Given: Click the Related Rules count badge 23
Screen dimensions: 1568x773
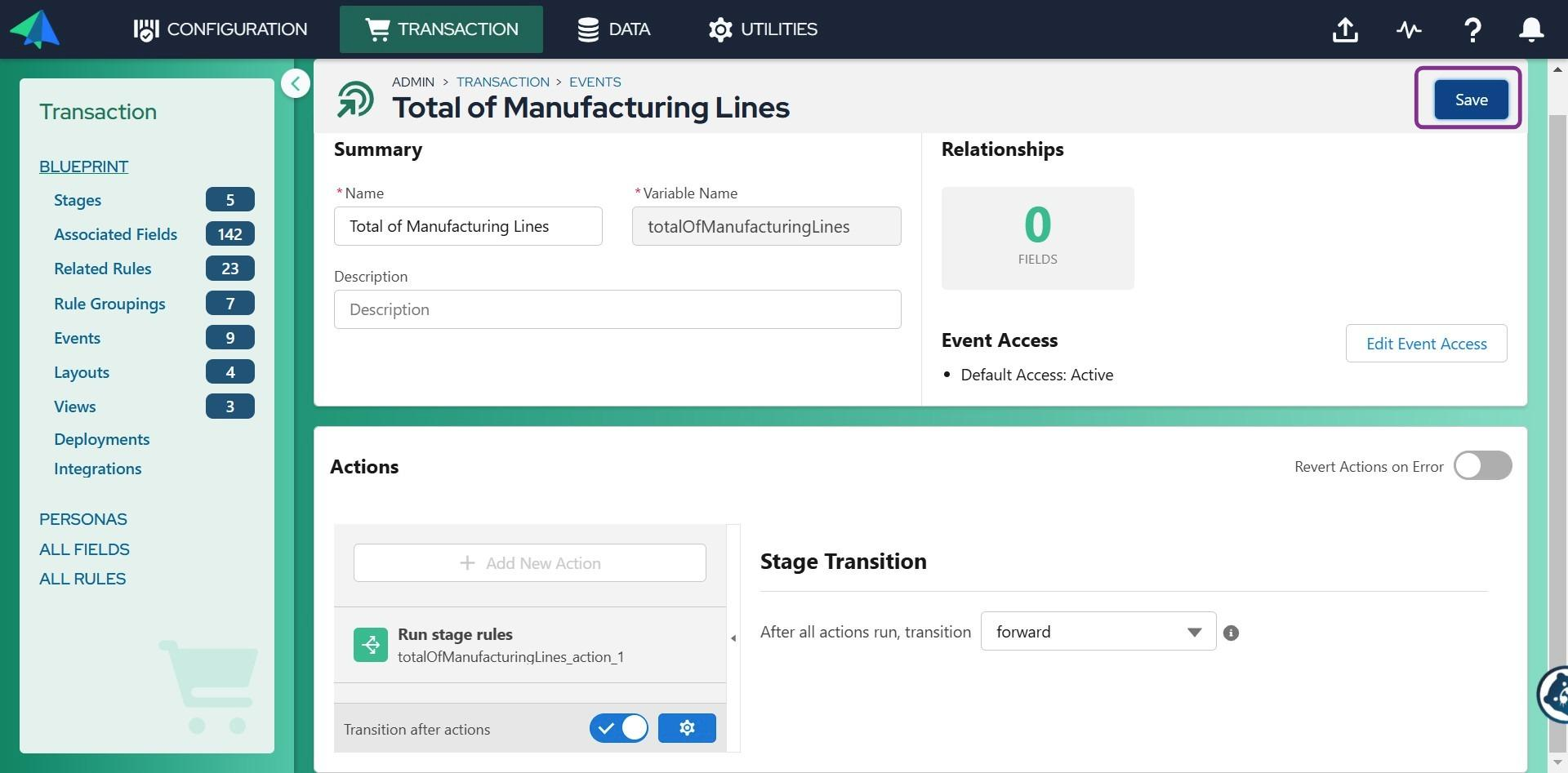Looking at the screenshot, I should tap(230, 269).
